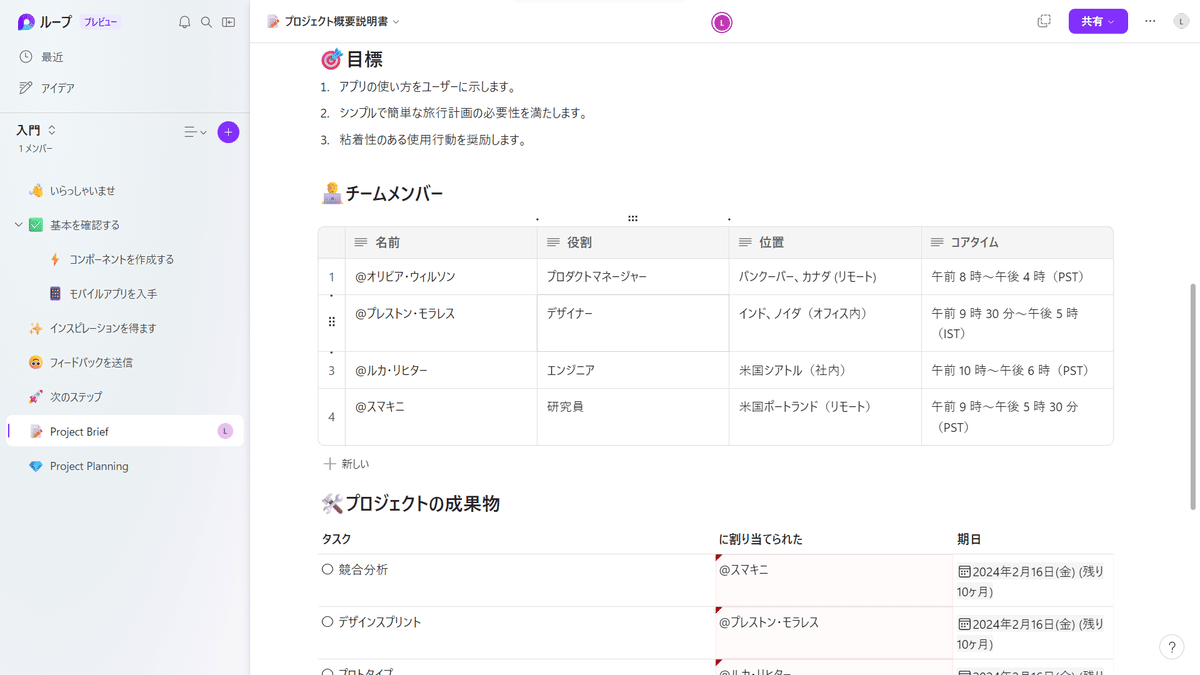Image resolution: width=1200 pixels, height=675 pixels.
Task: Click the gem icon beside Project Planning
Action: click(x=36, y=466)
